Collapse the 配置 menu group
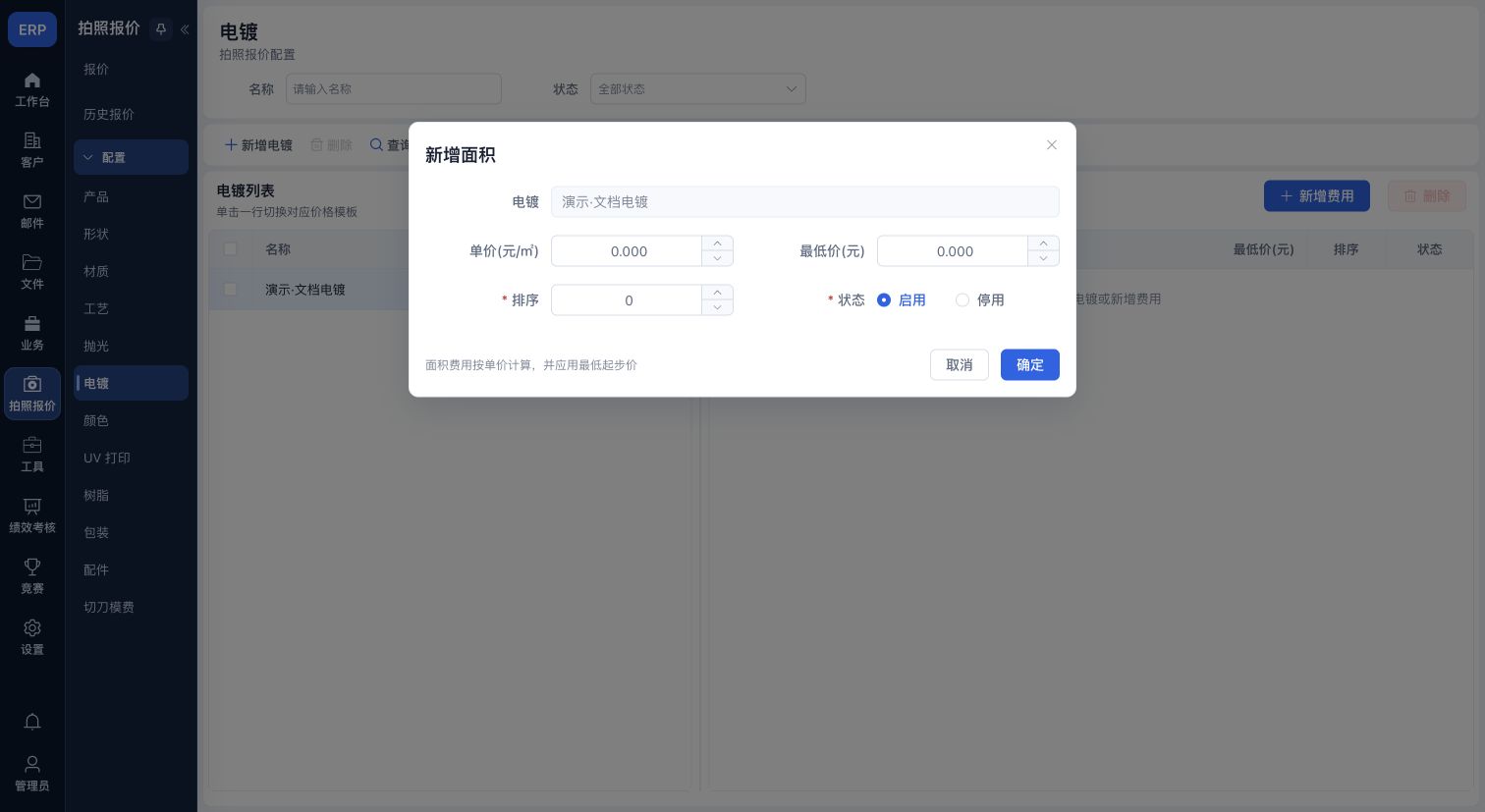 coord(132,157)
